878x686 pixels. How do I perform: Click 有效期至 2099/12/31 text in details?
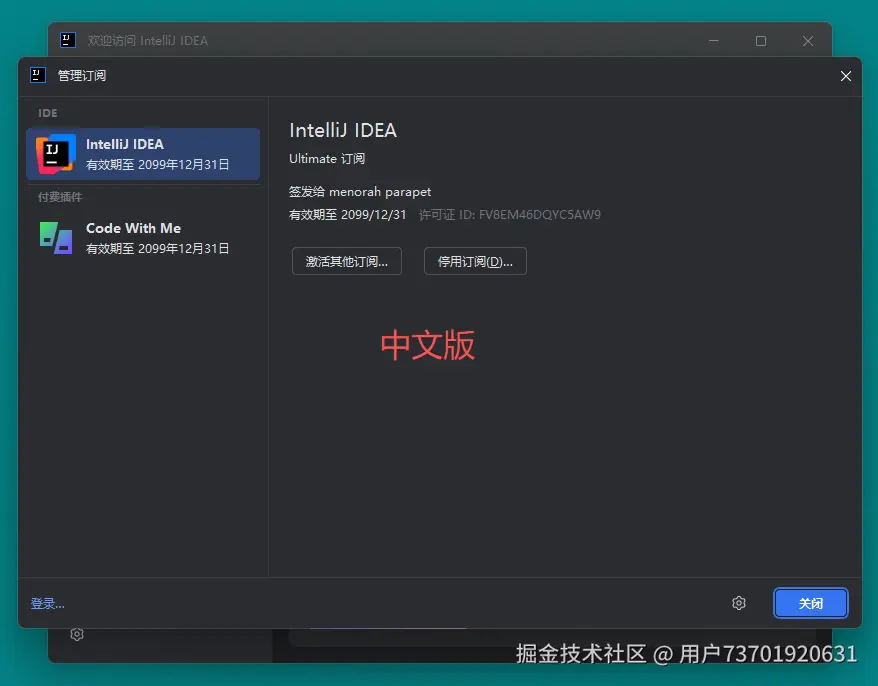click(348, 214)
